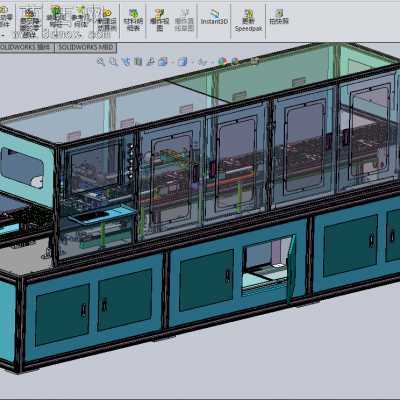Open the View Settings icon
This screenshot has width=400, height=400.
(254, 61)
